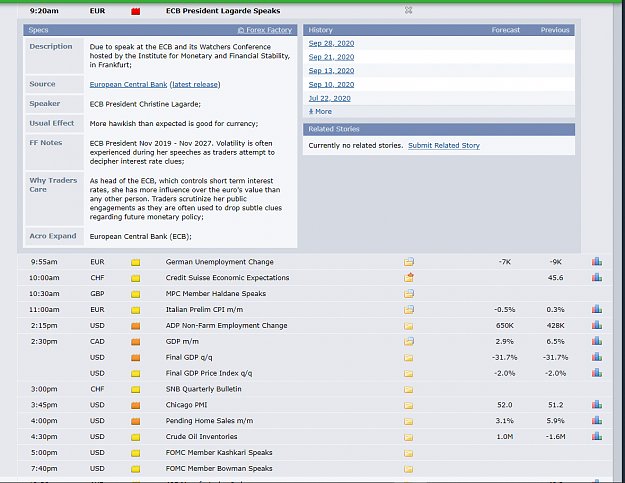Click orange impact icon for Chicago PMI
Screen dimensions: 625x483
tap(136, 405)
